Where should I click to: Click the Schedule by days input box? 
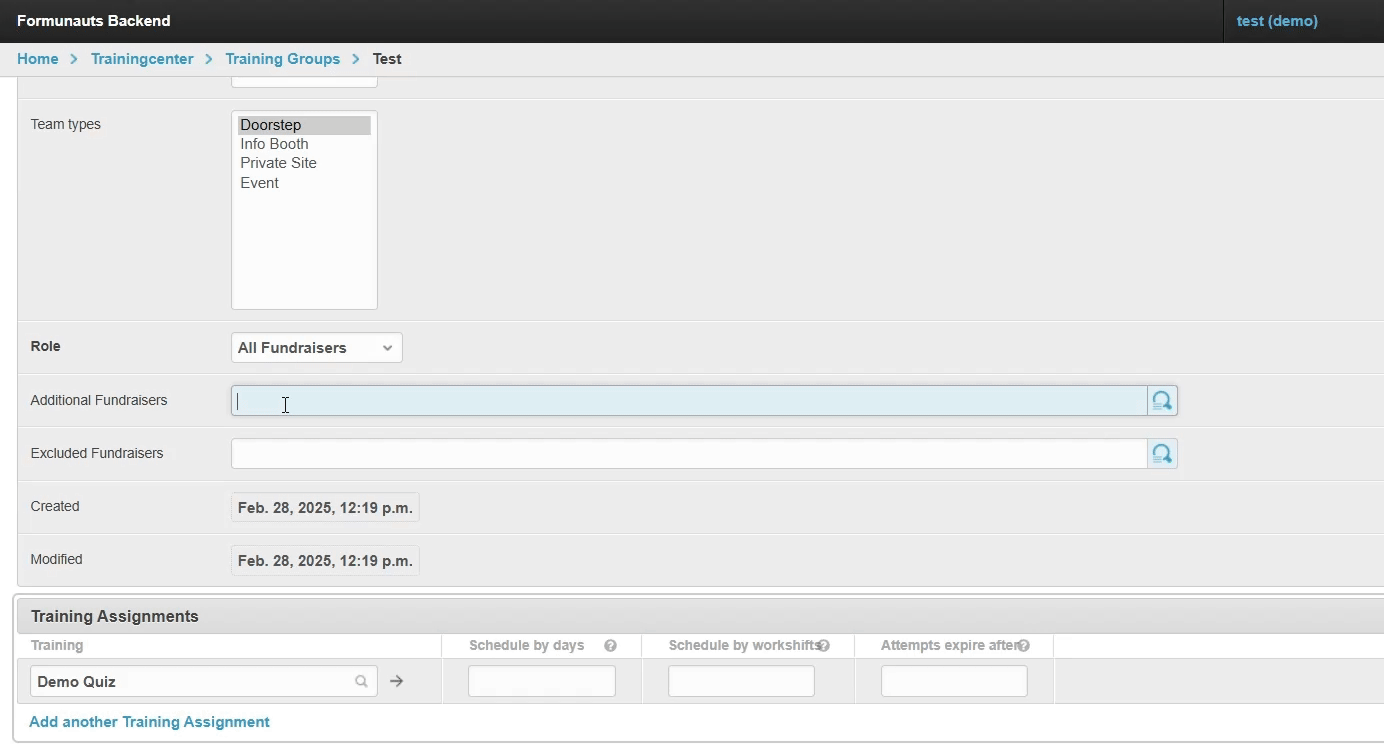click(x=541, y=682)
